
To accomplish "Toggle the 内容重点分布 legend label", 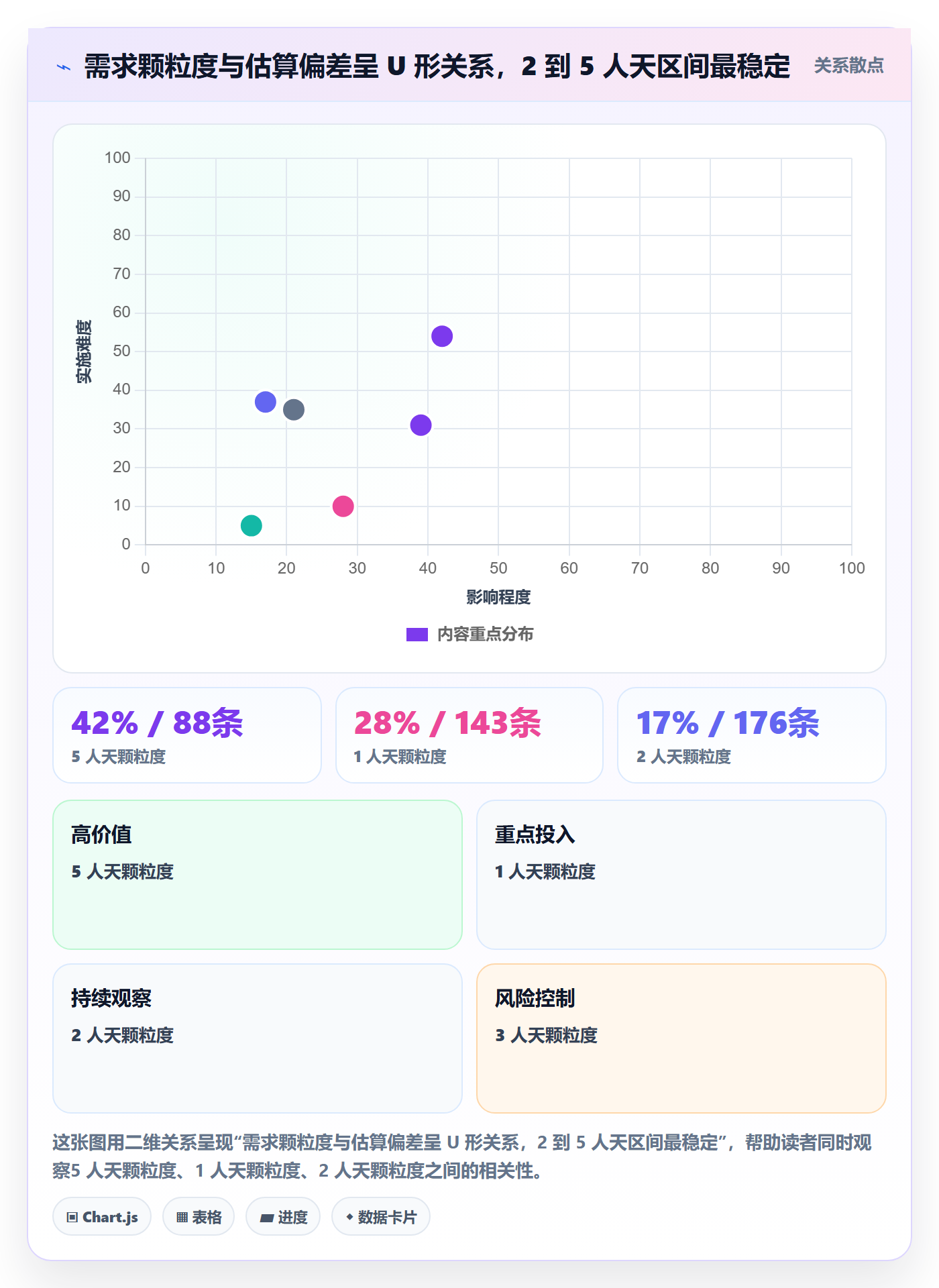I will (485, 635).
